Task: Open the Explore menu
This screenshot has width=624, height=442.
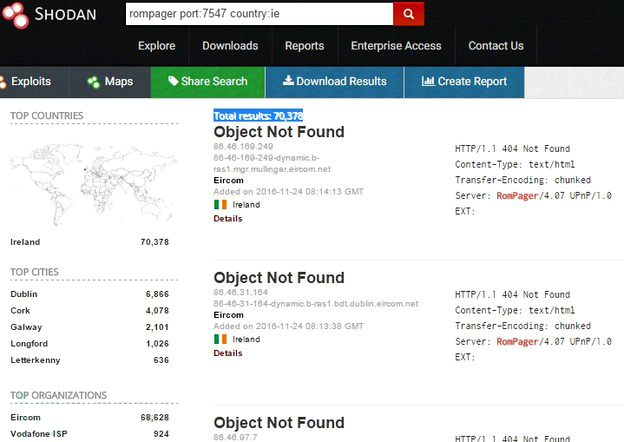Action: tap(157, 46)
